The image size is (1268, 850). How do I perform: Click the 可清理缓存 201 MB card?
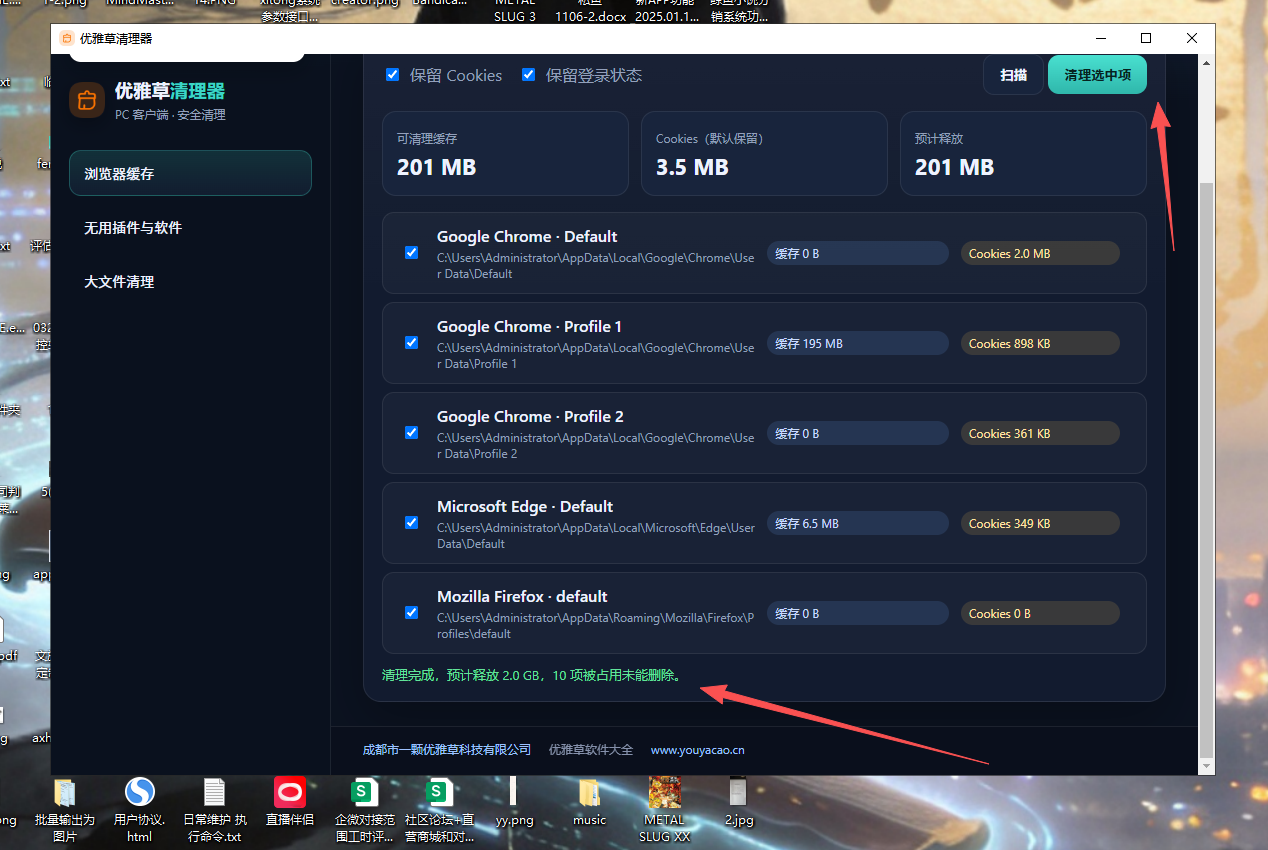pos(505,153)
